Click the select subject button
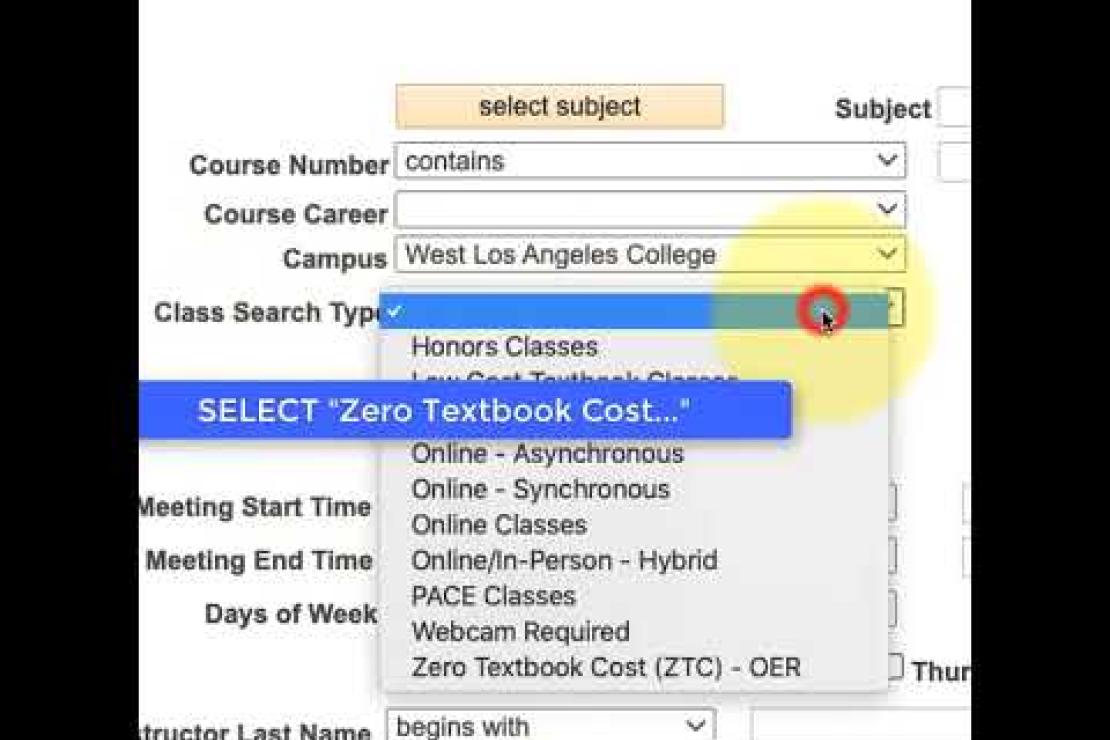 tap(559, 106)
